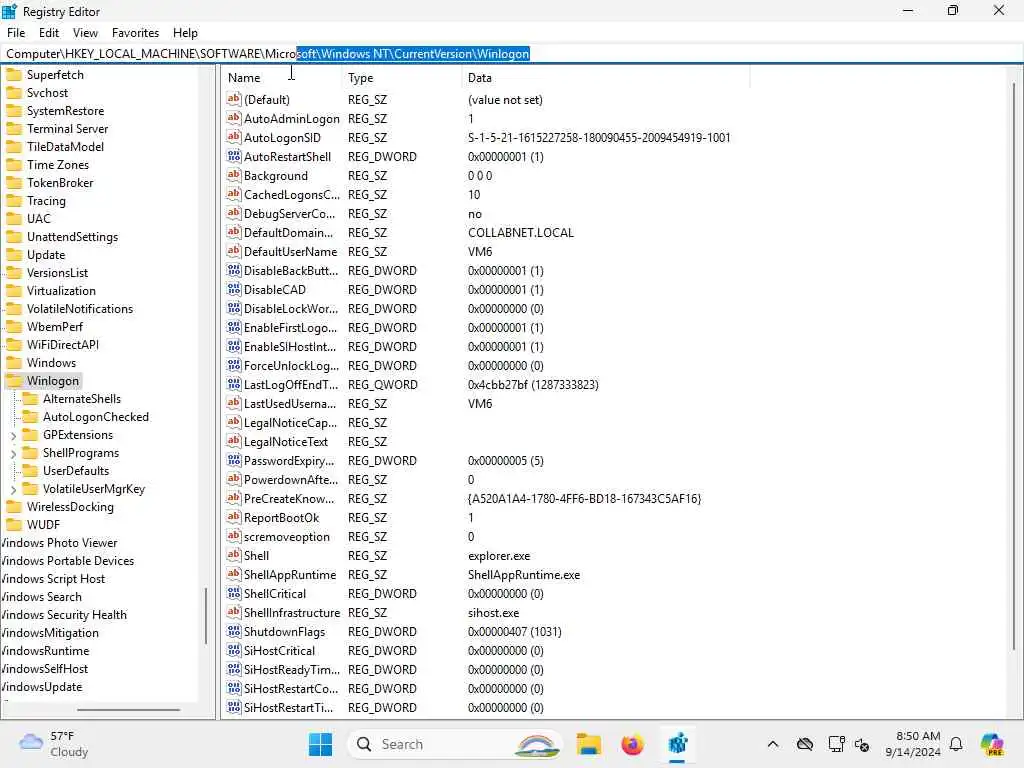Click the Registry Editor taskbar icon
Image resolution: width=1024 pixels, height=768 pixels.
tap(677, 744)
